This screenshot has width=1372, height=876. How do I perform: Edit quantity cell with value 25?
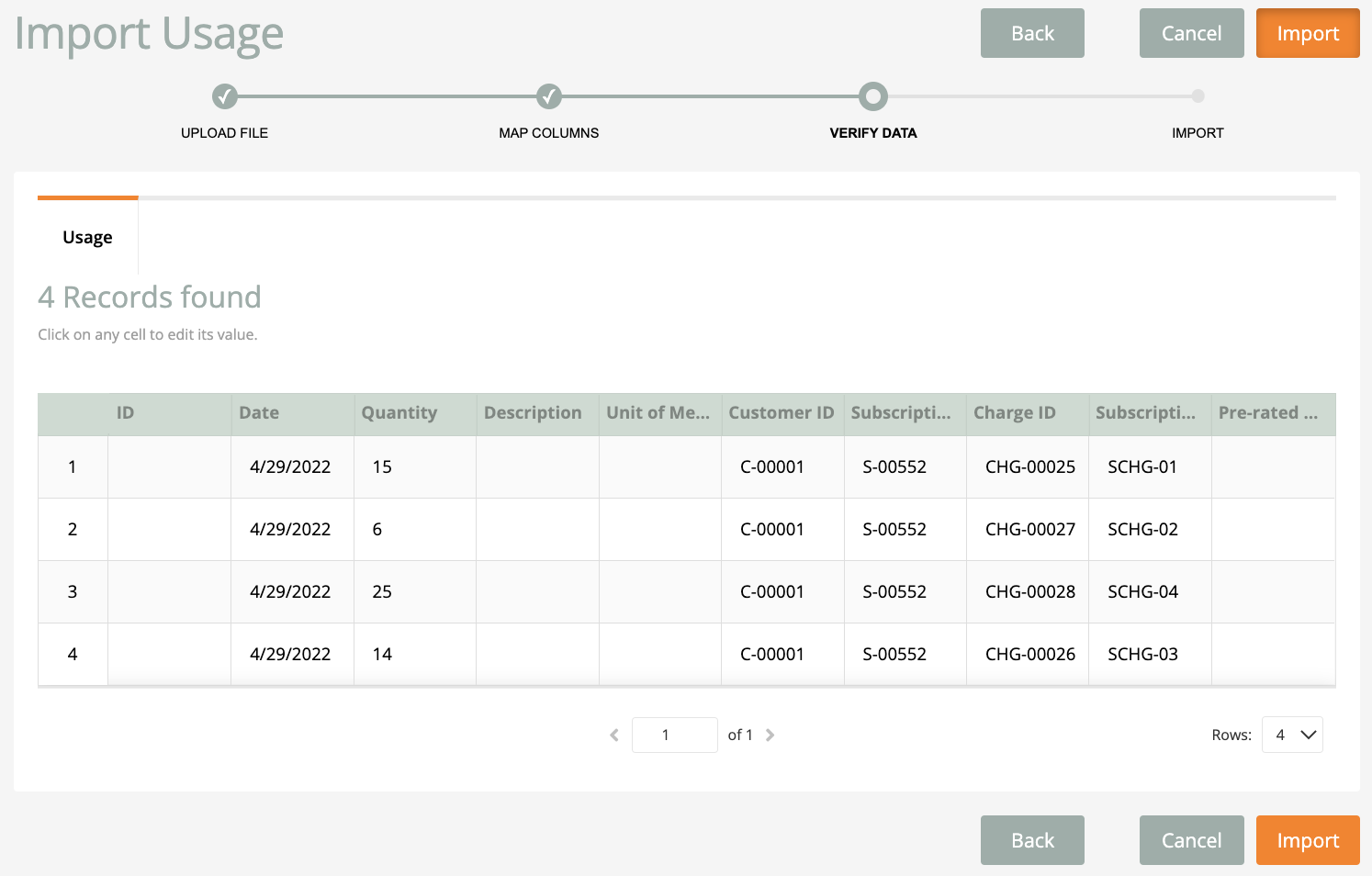pos(415,591)
